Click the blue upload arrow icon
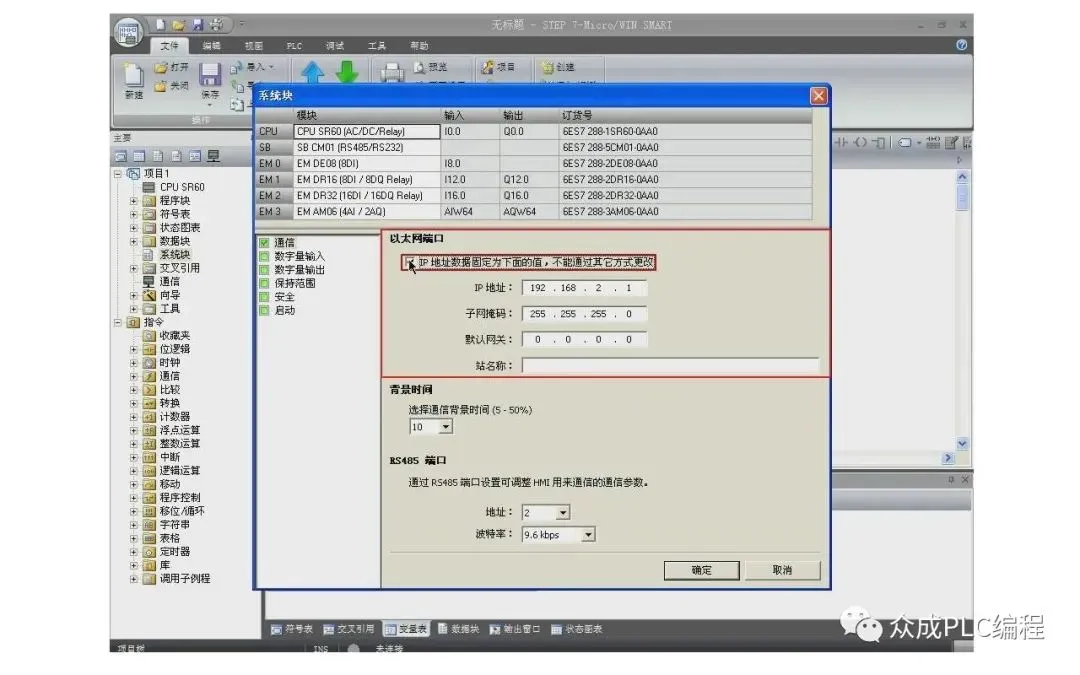 tap(313, 72)
